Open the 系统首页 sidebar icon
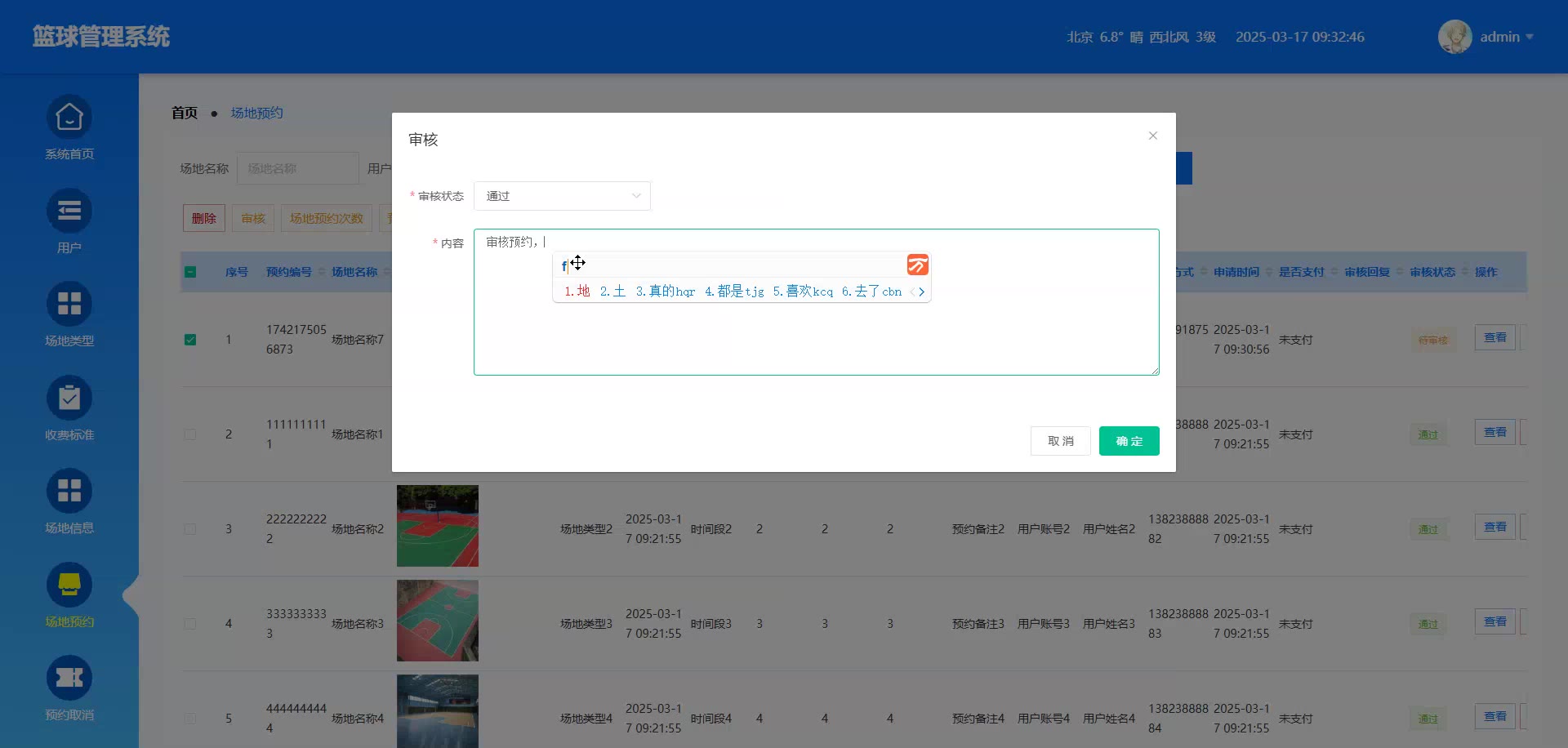1568x748 pixels. click(x=69, y=118)
